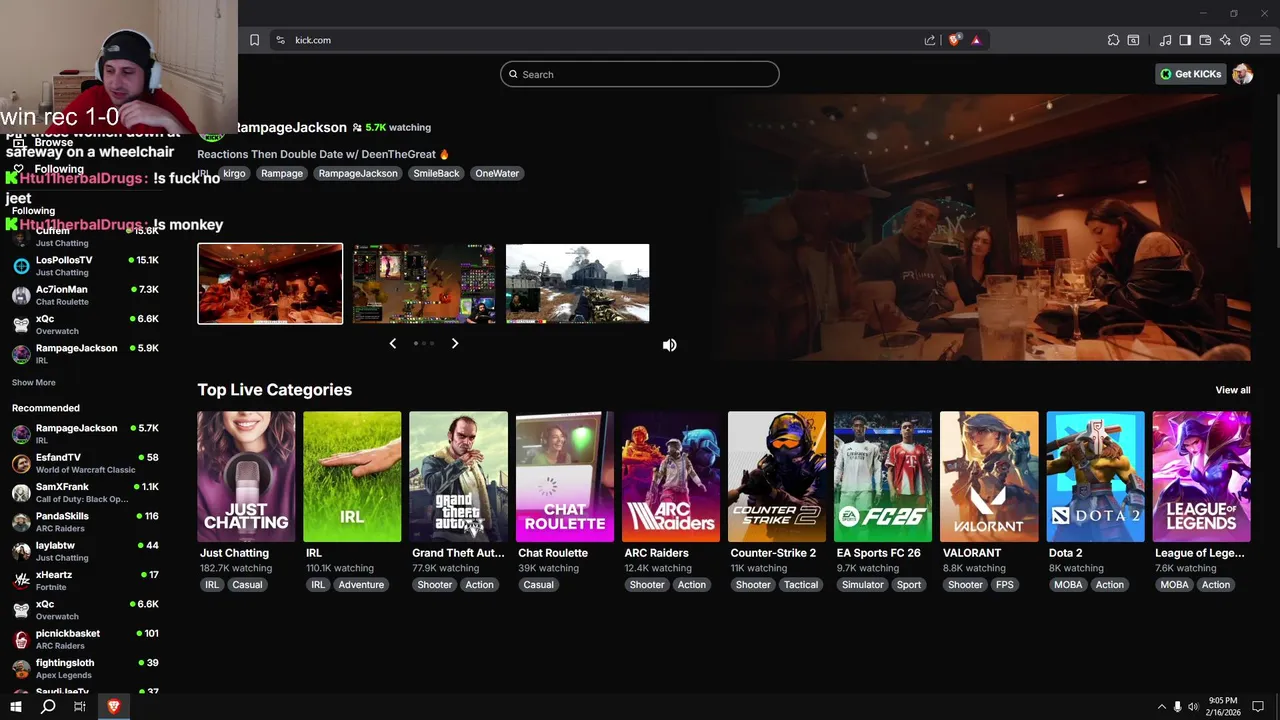The image size is (1280, 720).
Task: Open the Windows Start menu
Action: point(16,706)
